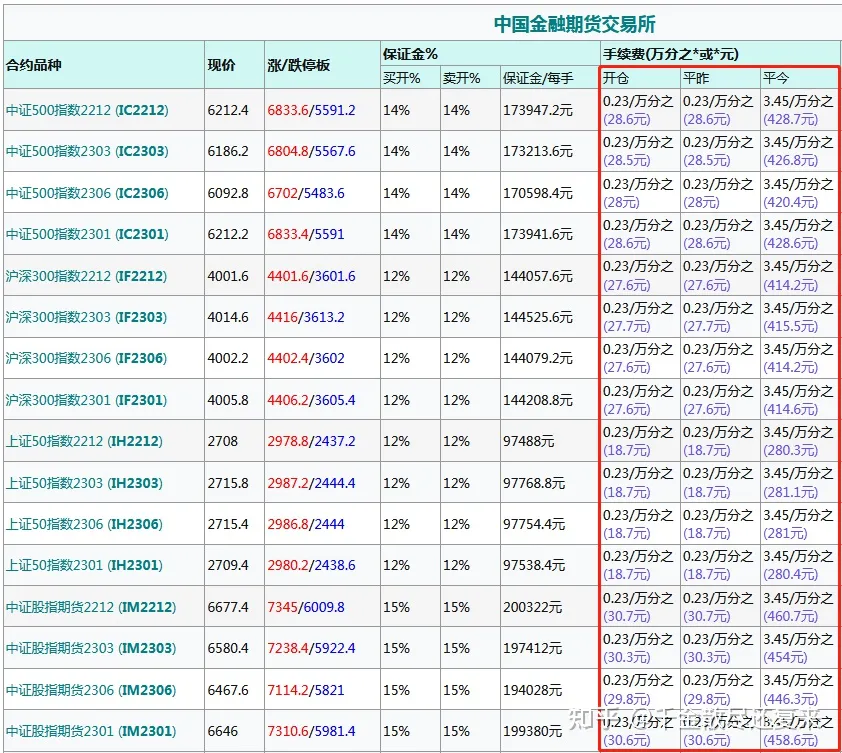Click the 平今 fee (415.5元) cell
This screenshot has height=753, width=842.
coord(798,317)
